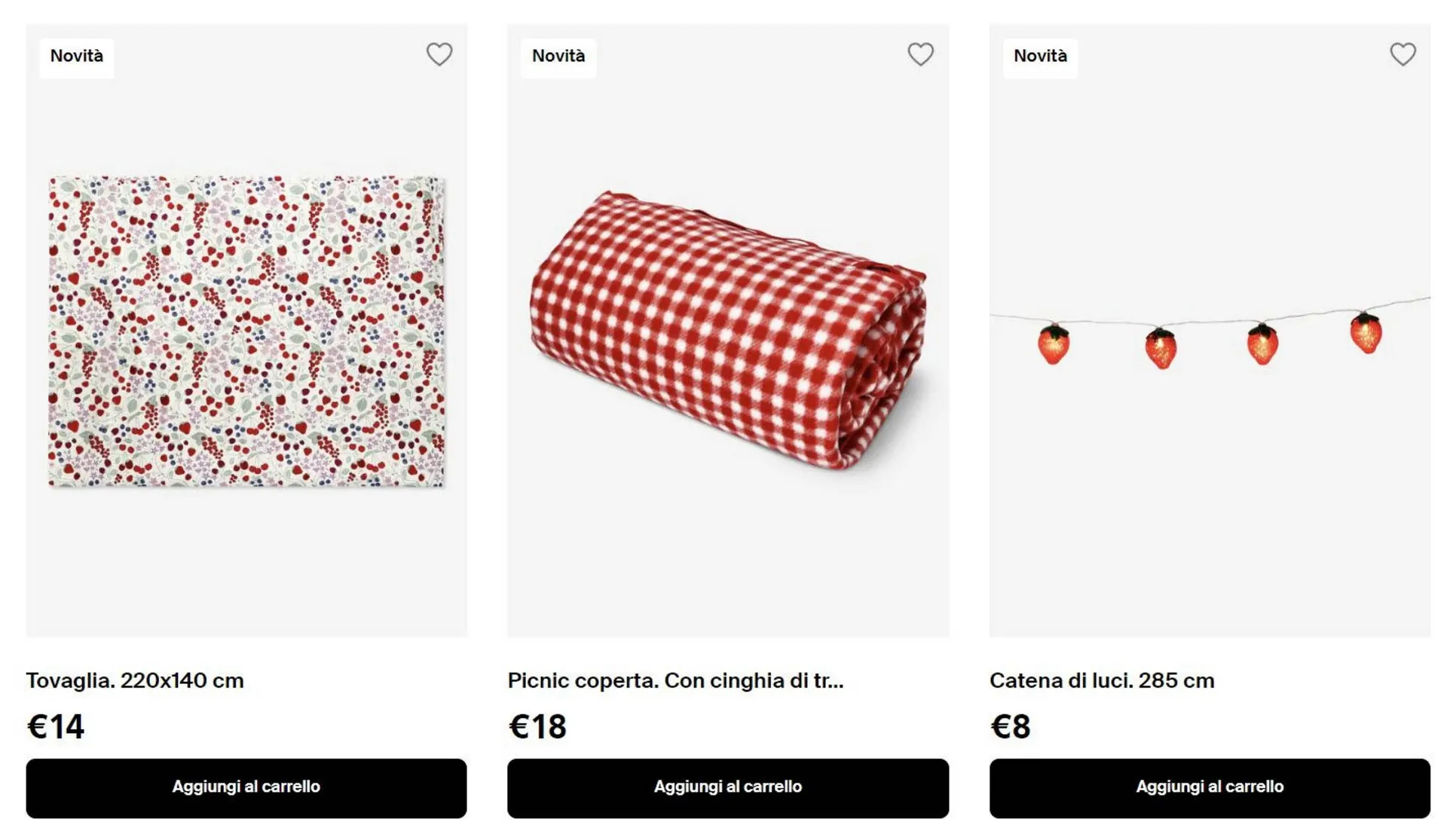Click the leftmost strawberry light on the string

point(1054,344)
